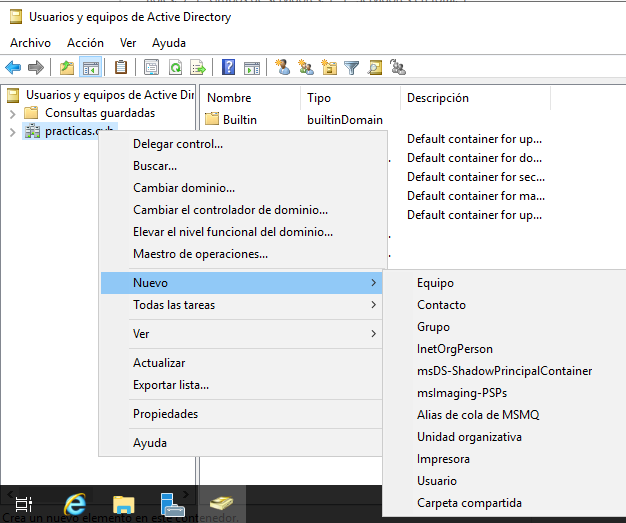
Task: Choose Cambiar dominio... menu entry
Action: [x=242, y=188]
